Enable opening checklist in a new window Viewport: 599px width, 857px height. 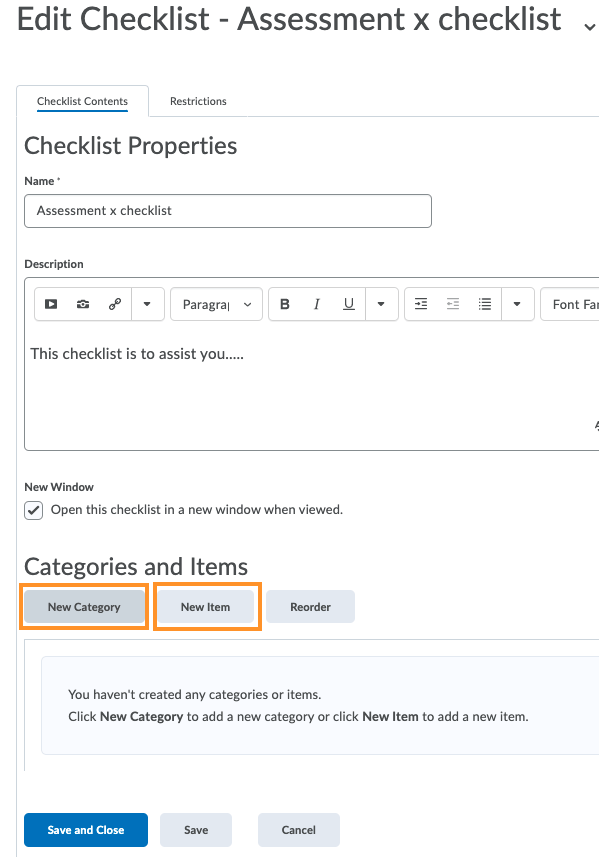[33, 510]
